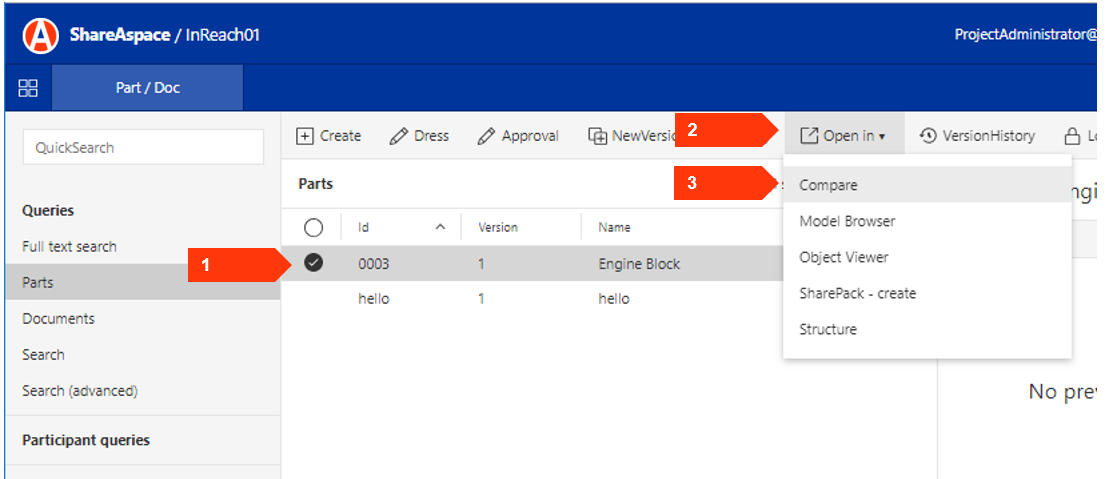Switch to the Part / Doc tab
1109x479 pixels.
(147, 88)
